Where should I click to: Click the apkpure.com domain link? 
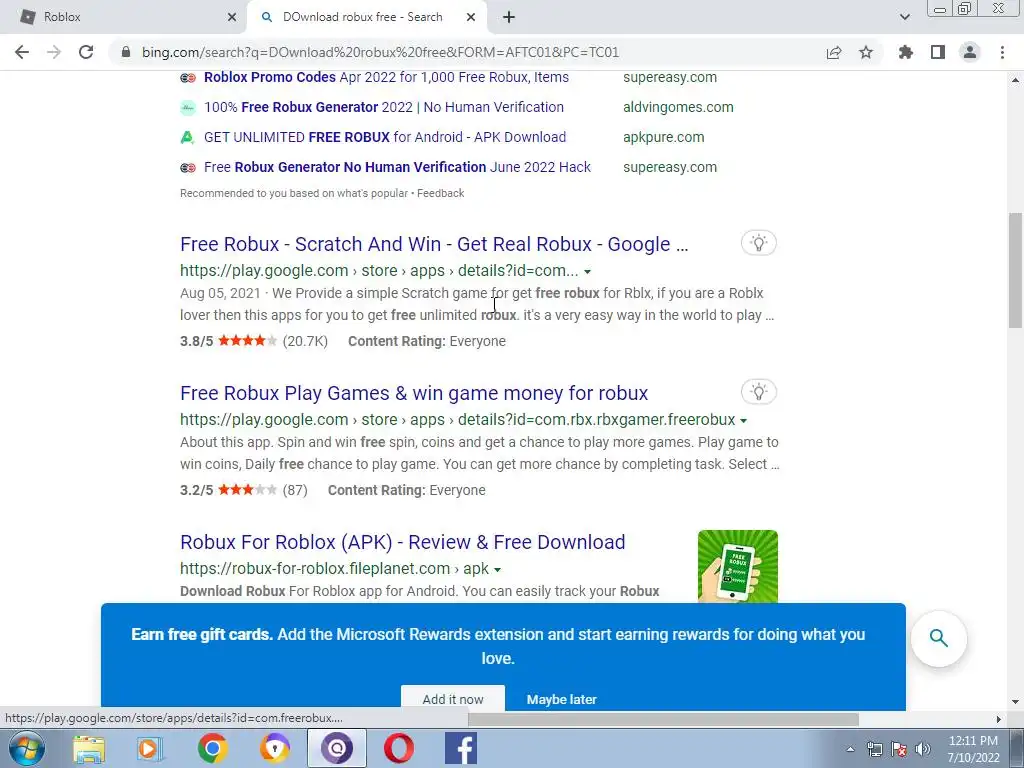pyautogui.click(x=664, y=137)
